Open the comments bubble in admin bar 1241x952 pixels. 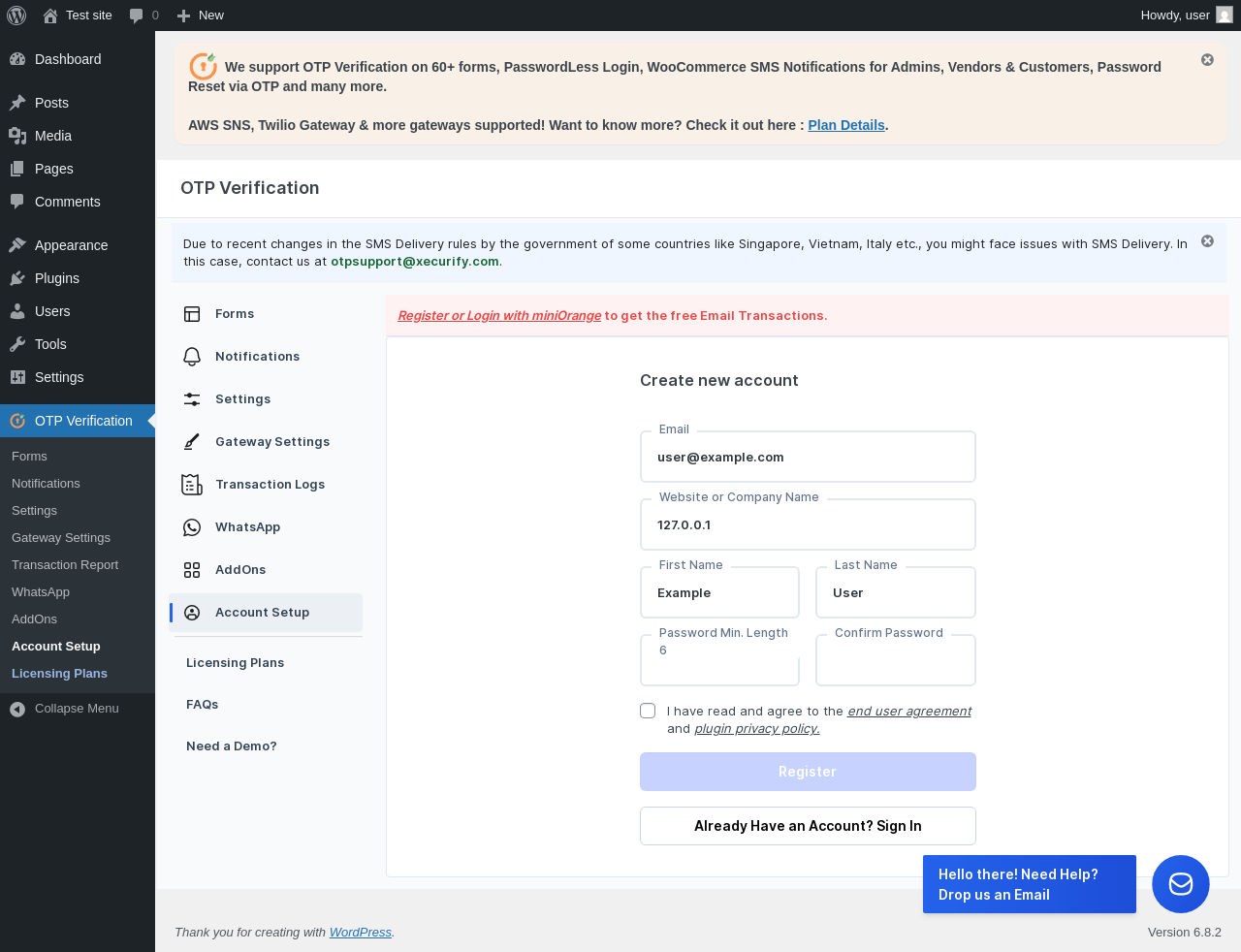pyautogui.click(x=143, y=16)
